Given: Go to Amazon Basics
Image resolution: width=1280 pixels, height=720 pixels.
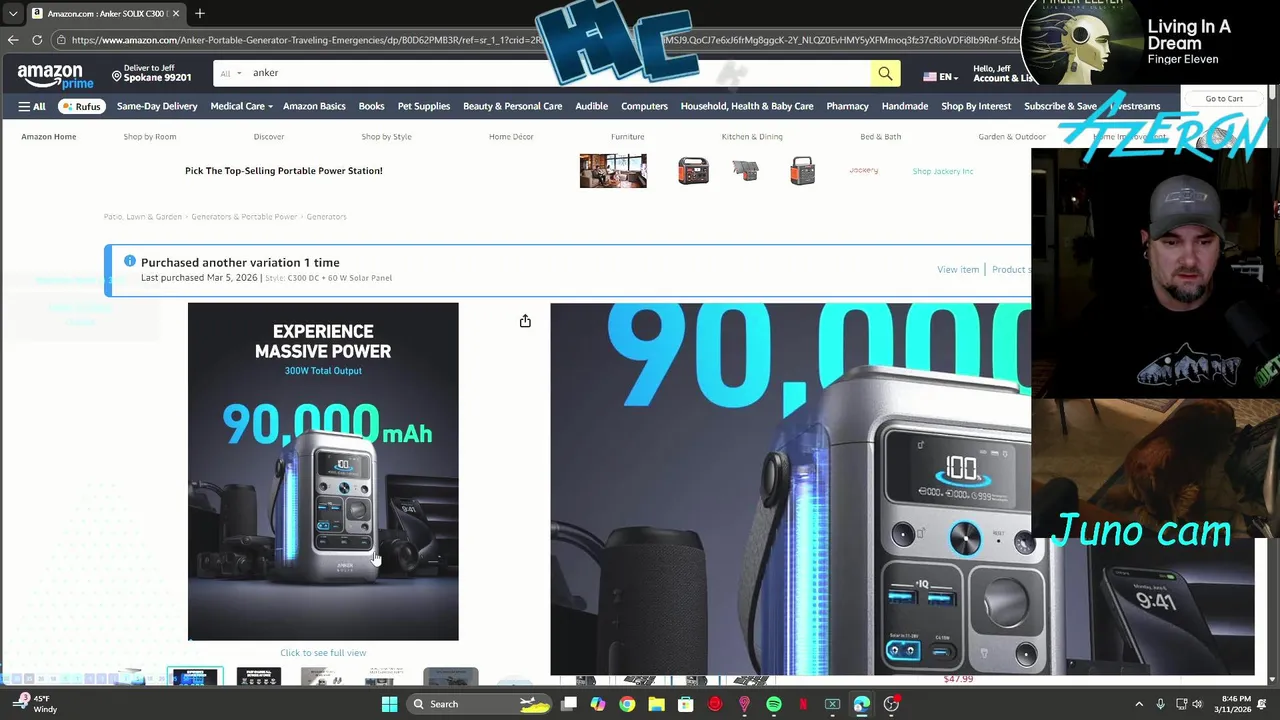Looking at the screenshot, I should pyautogui.click(x=314, y=106).
